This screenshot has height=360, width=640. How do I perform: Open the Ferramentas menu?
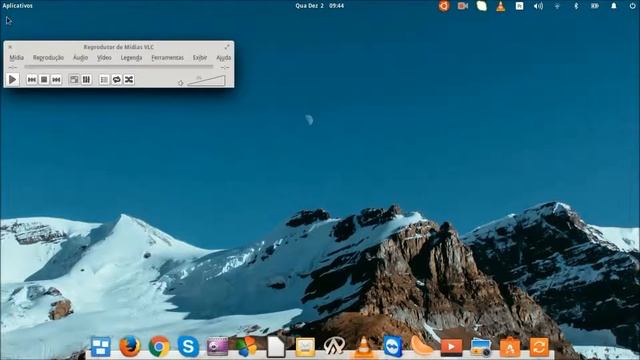[167, 58]
